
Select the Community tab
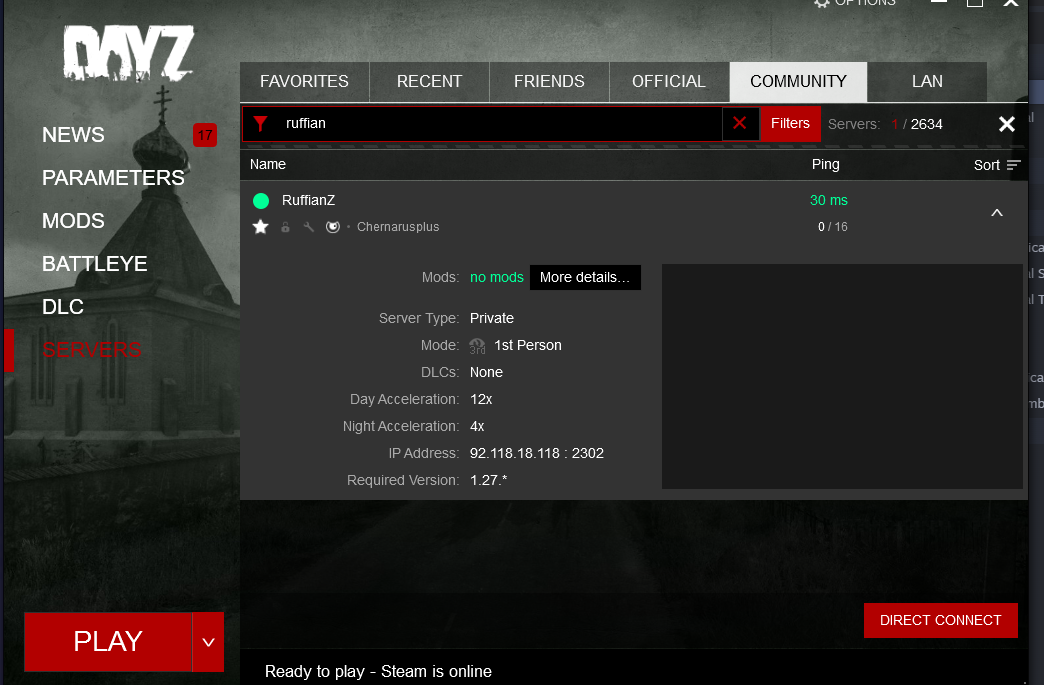click(798, 81)
